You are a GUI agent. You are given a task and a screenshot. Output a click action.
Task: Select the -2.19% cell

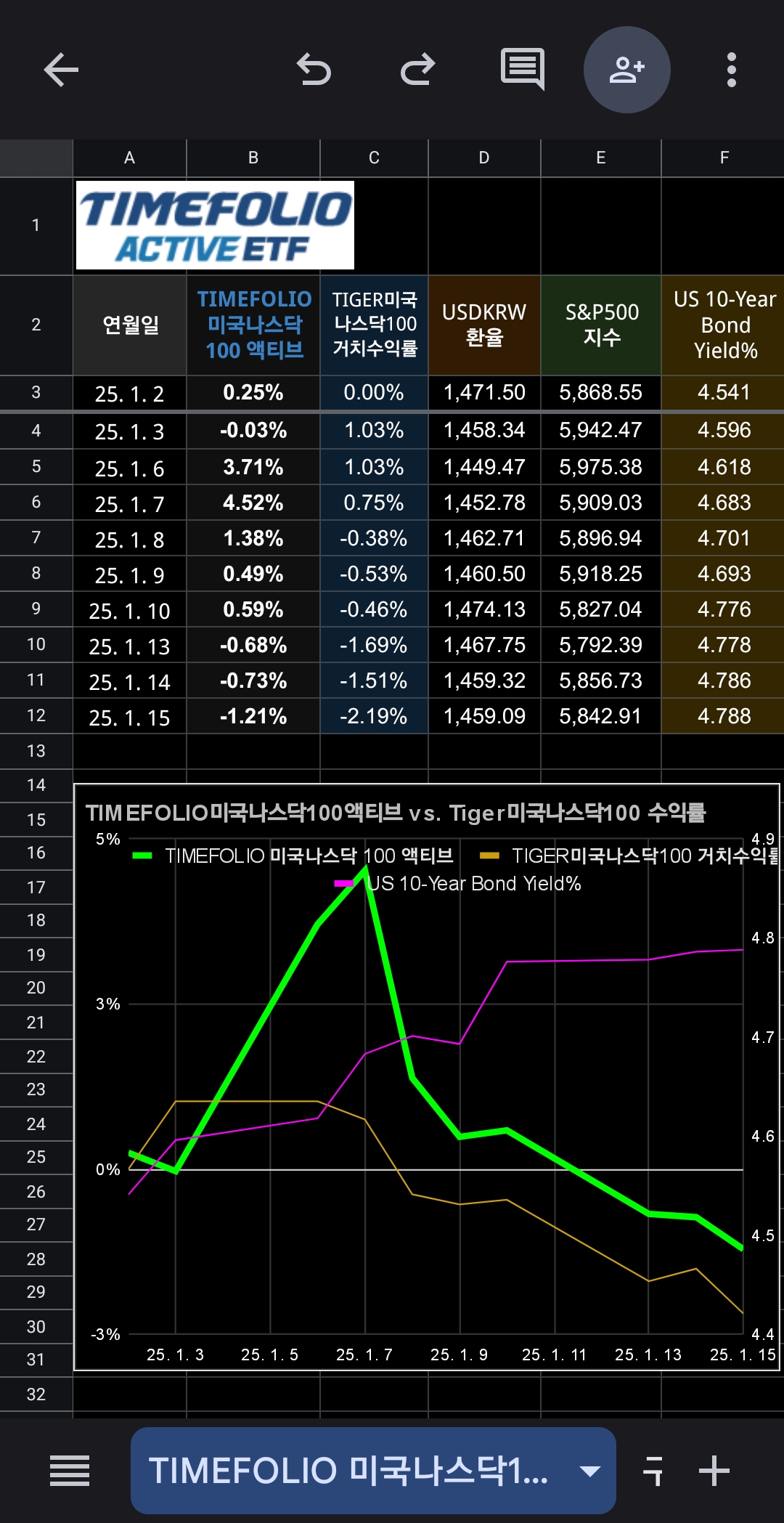tap(374, 716)
